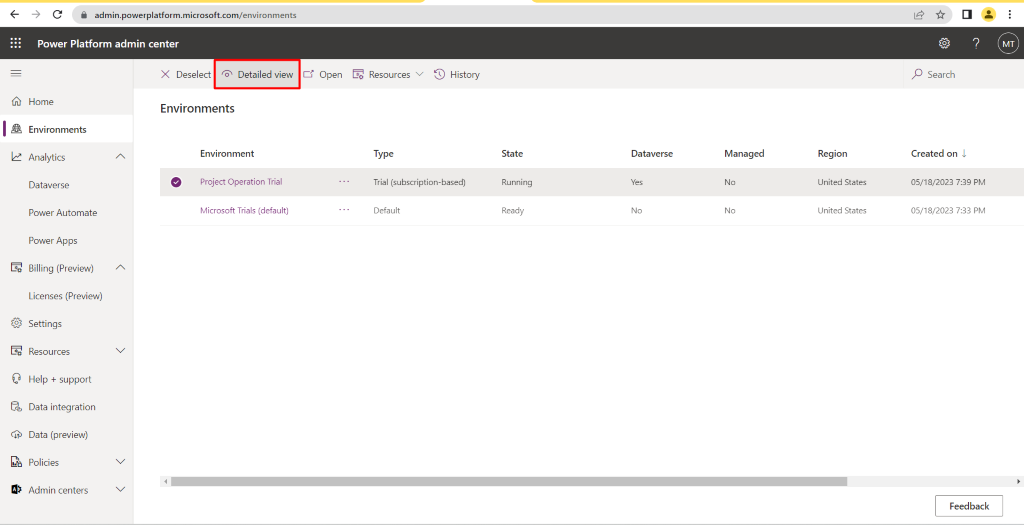Click the Home icon in the sidebar
The height and width of the screenshot is (525, 1024).
pyautogui.click(x=17, y=102)
